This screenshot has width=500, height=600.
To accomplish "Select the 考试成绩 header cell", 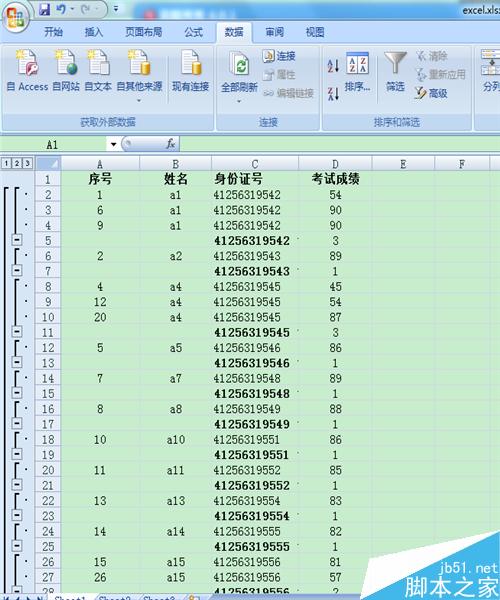I will coord(335,179).
